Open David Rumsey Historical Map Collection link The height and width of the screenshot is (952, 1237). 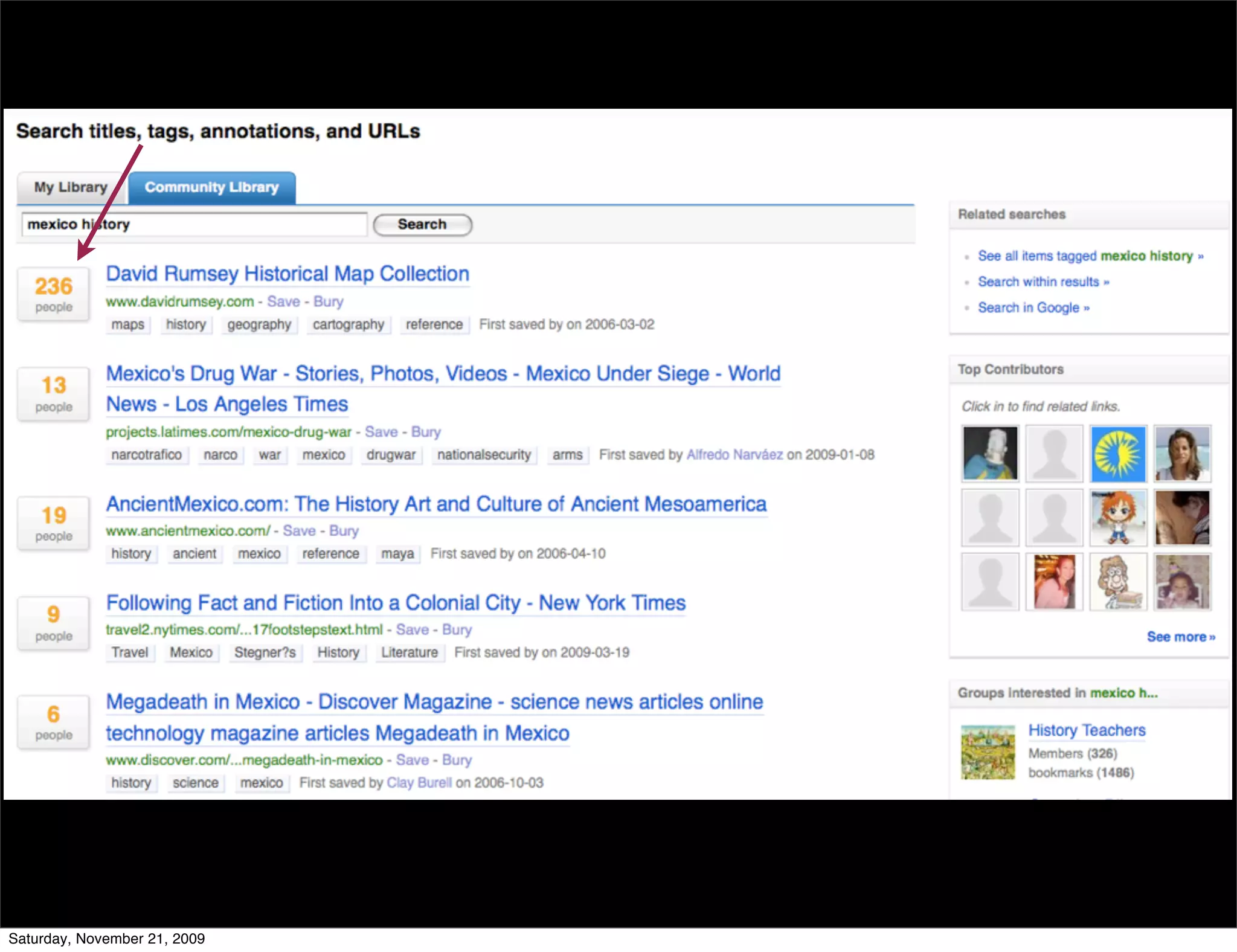(x=288, y=274)
